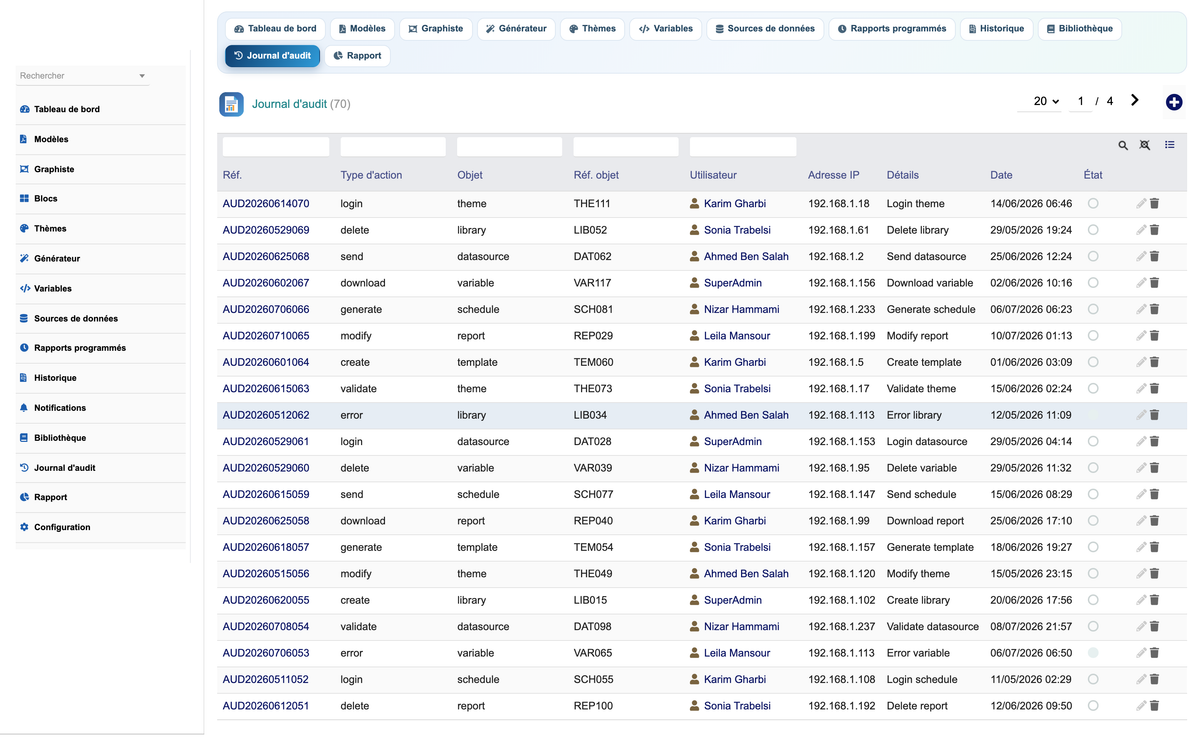1200x743 pixels.
Task: Click the table search magnifier icon
Action: click(1123, 146)
